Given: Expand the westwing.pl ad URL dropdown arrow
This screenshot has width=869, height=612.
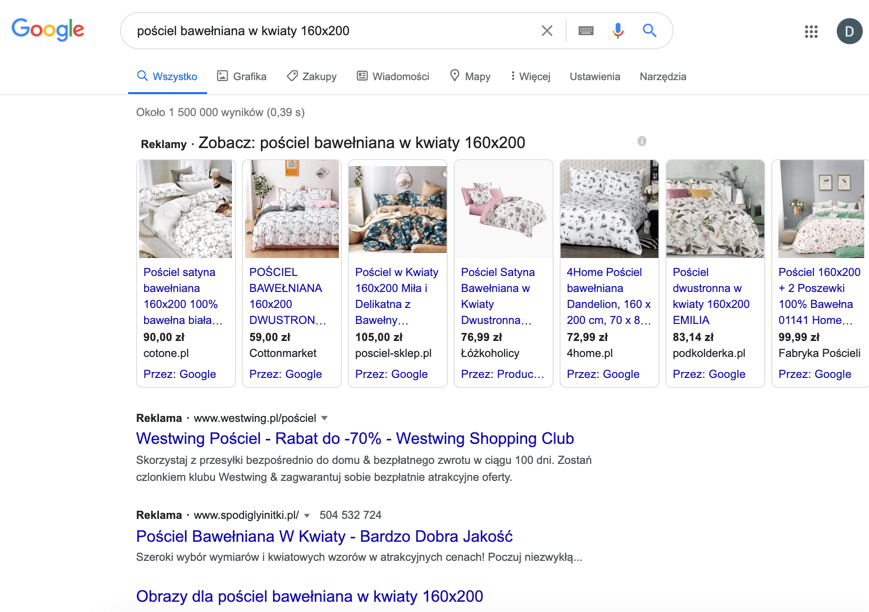Looking at the screenshot, I should [325, 418].
